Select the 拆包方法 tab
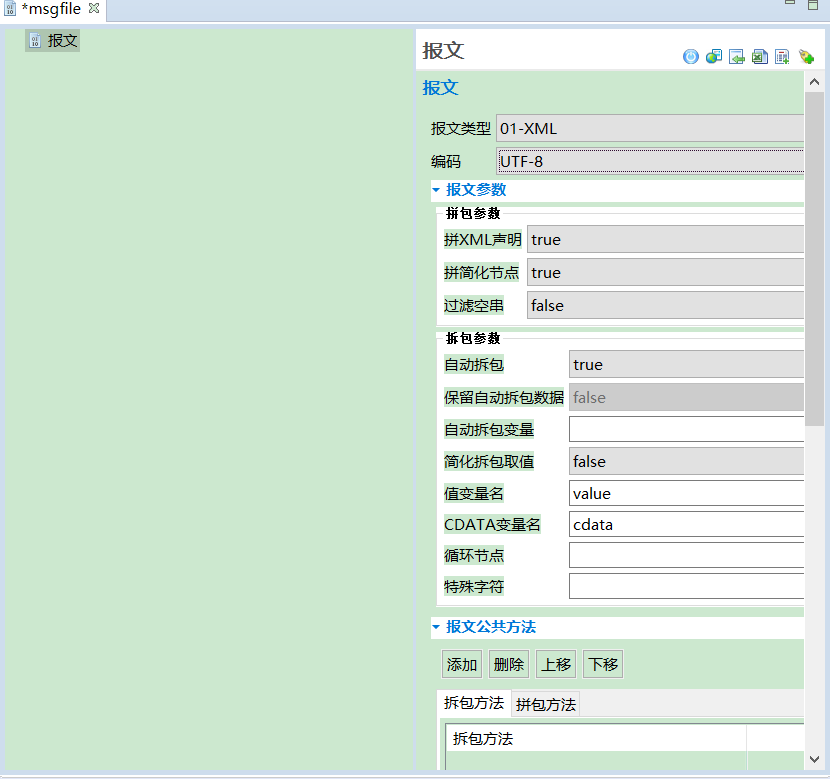Image resolution: width=830 pixels, height=779 pixels. click(474, 703)
